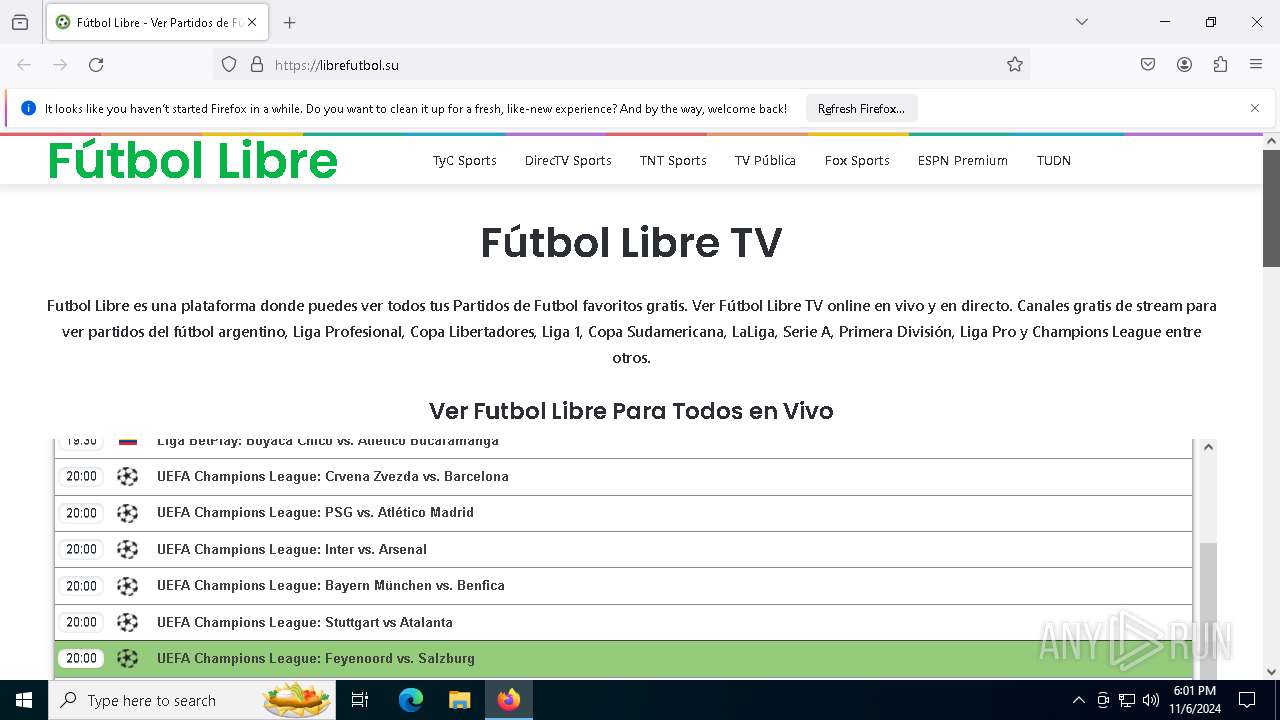The width and height of the screenshot is (1280, 720).
Task: Open Task View on taskbar
Action: pos(360,700)
